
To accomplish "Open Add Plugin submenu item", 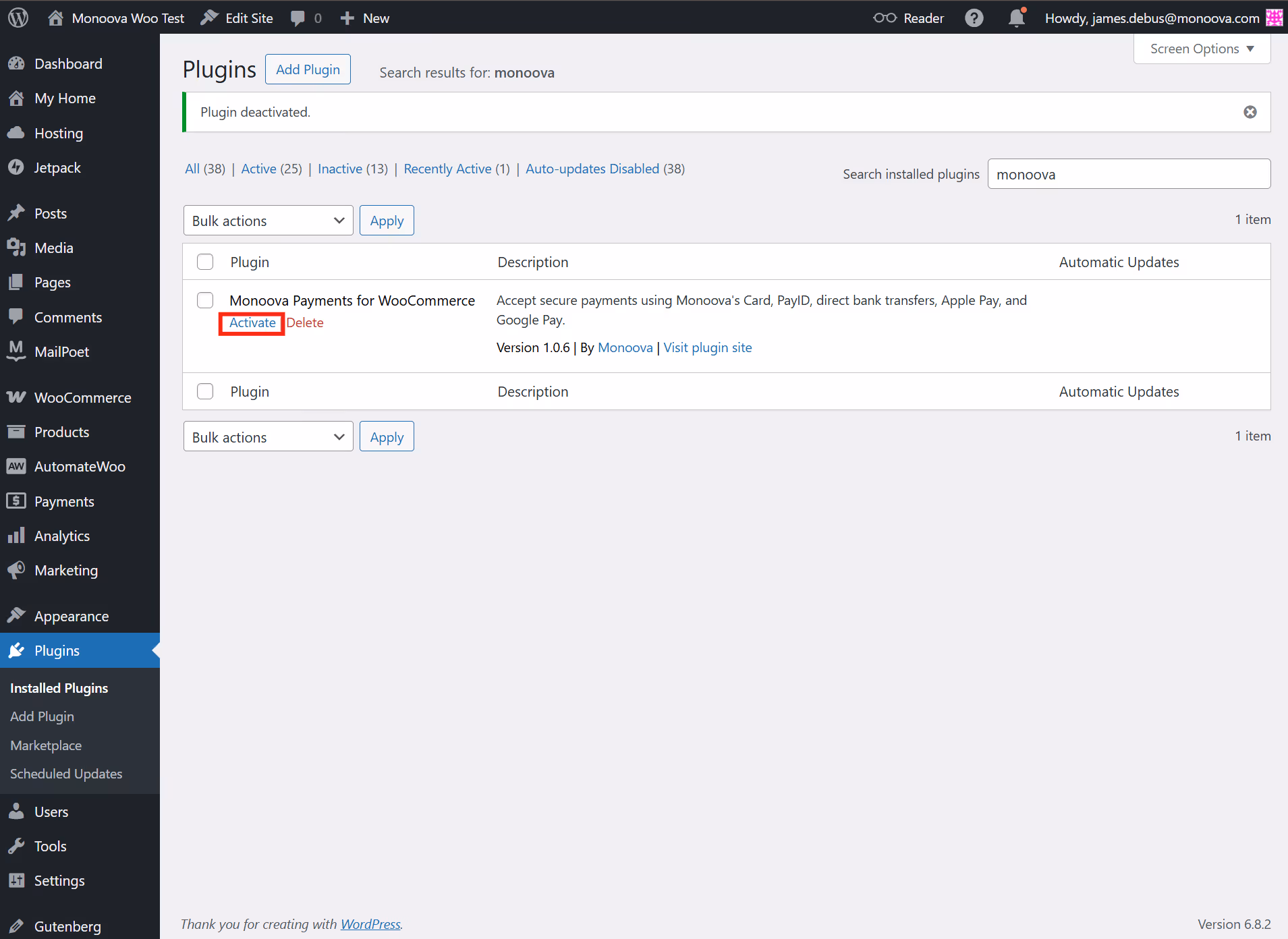I will click(x=43, y=716).
